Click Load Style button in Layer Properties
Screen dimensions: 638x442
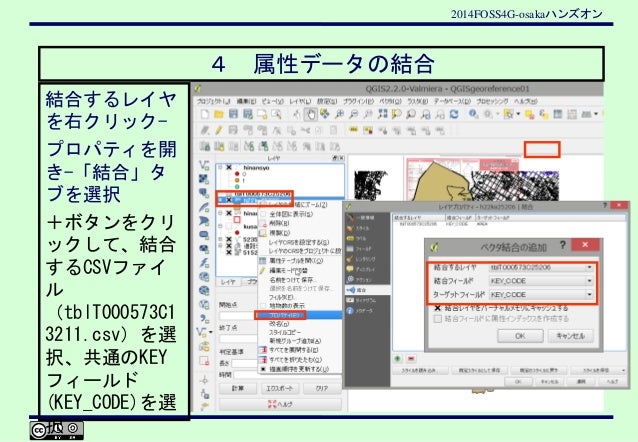(419, 370)
